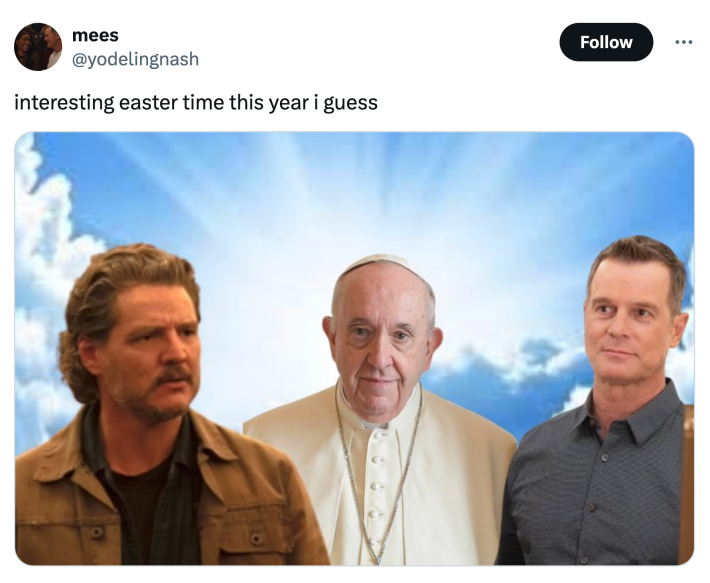
Task: Click the white skullcap in the photo
Action: coord(377,264)
